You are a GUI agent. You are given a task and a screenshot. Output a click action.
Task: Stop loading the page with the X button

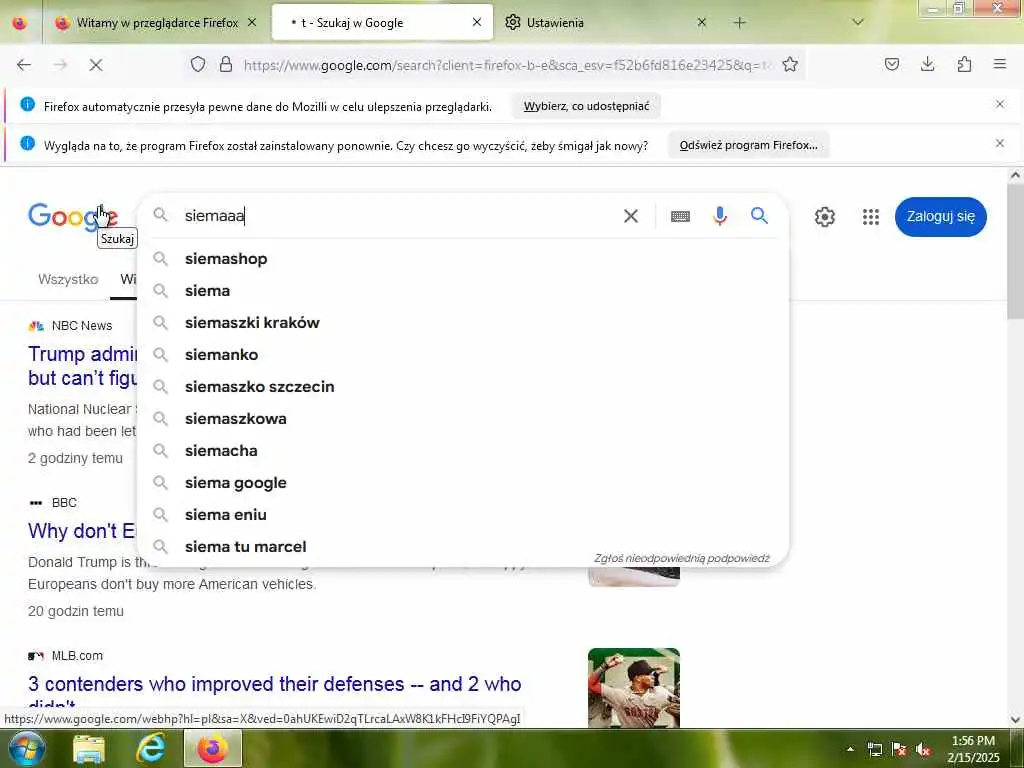[x=95, y=65]
